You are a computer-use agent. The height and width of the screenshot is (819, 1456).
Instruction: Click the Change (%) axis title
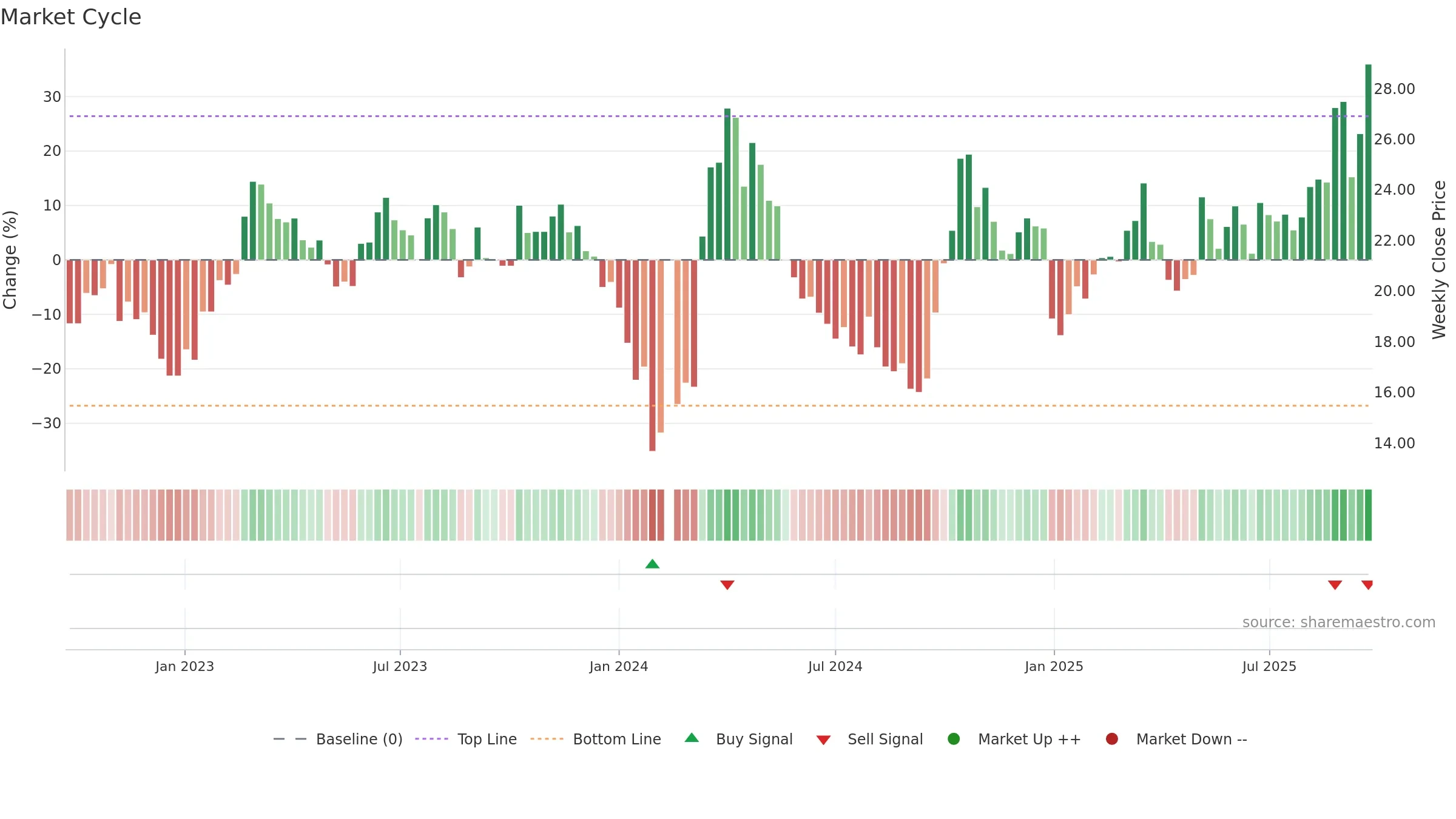click(x=10, y=260)
